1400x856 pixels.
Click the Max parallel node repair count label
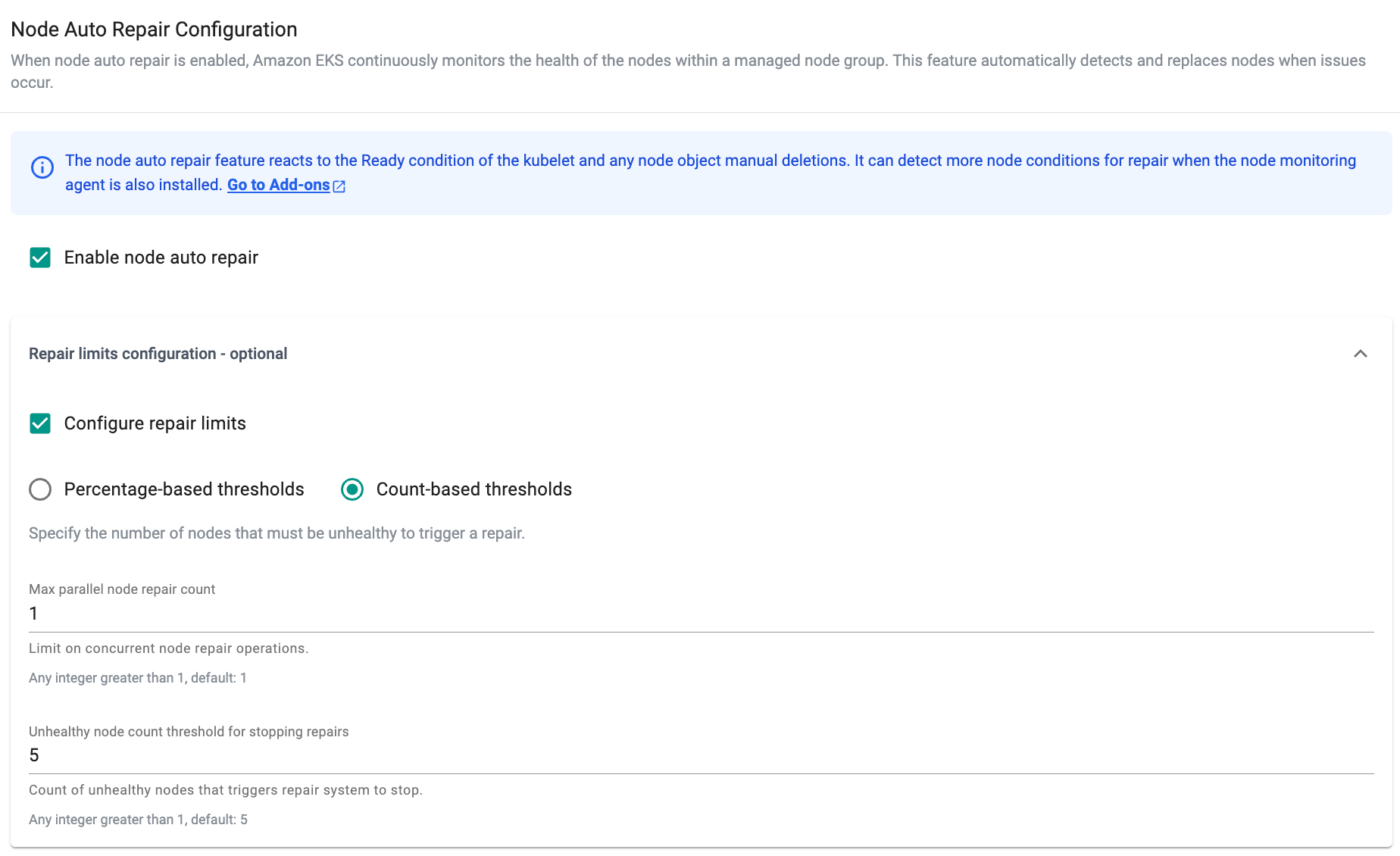122,589
